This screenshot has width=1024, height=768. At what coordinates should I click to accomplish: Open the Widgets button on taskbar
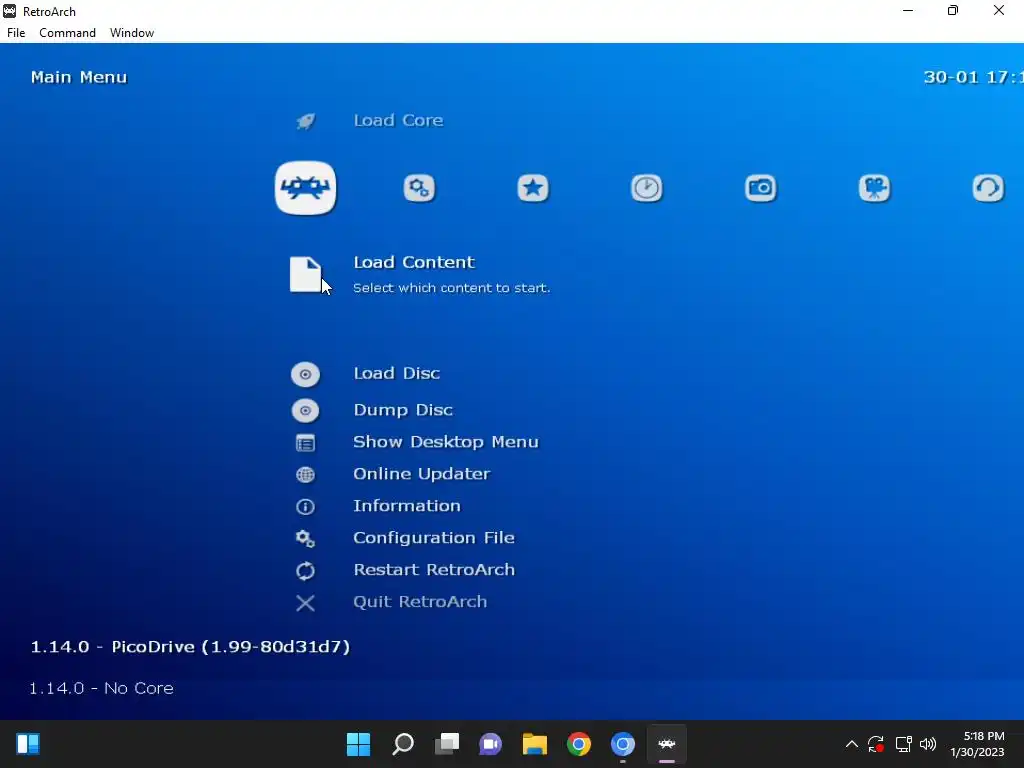tap(28, 744)
